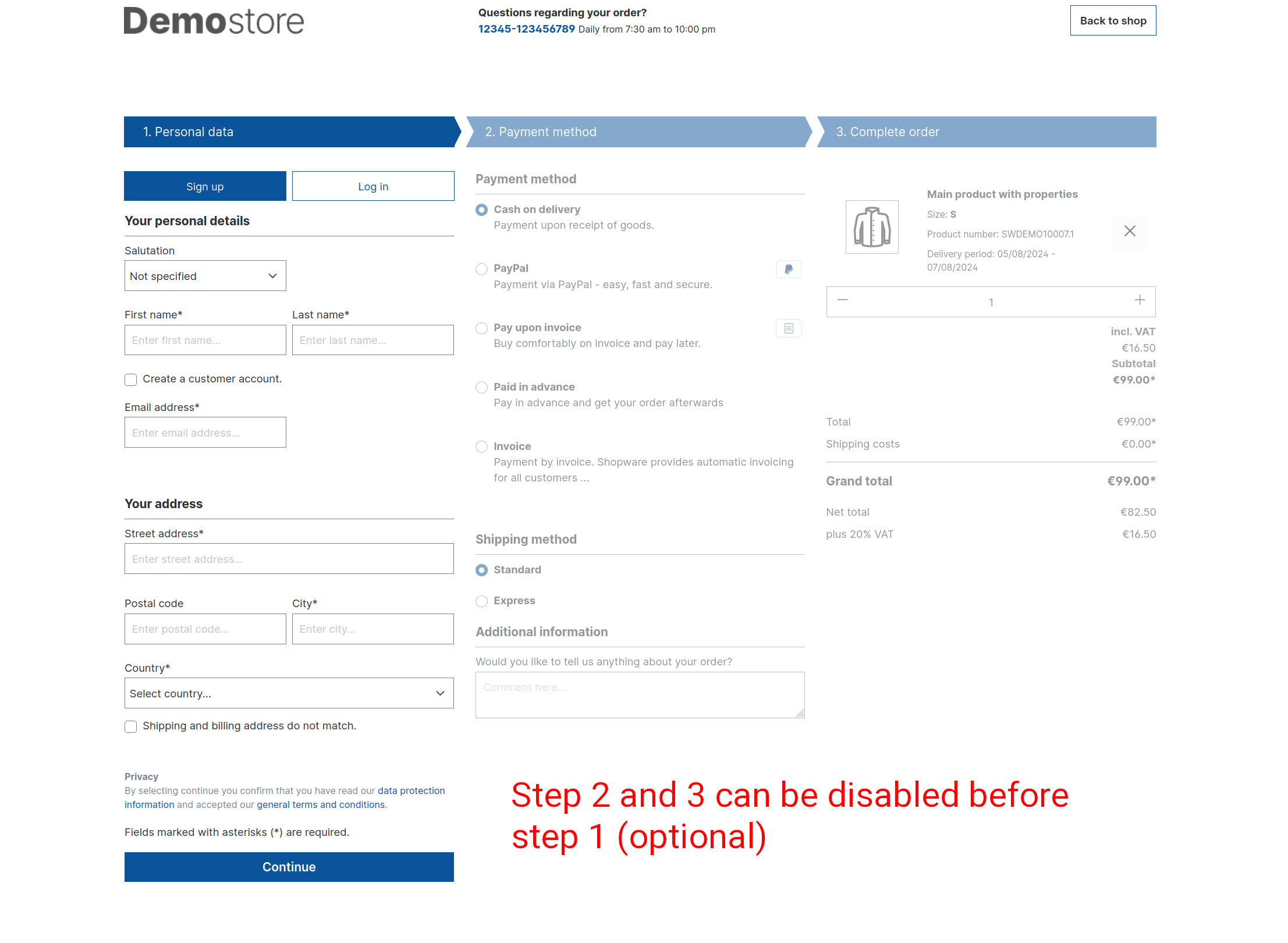Click the increment quantity plus icon
This screenshot has width=1288, height=943.
pos(1138,300)
